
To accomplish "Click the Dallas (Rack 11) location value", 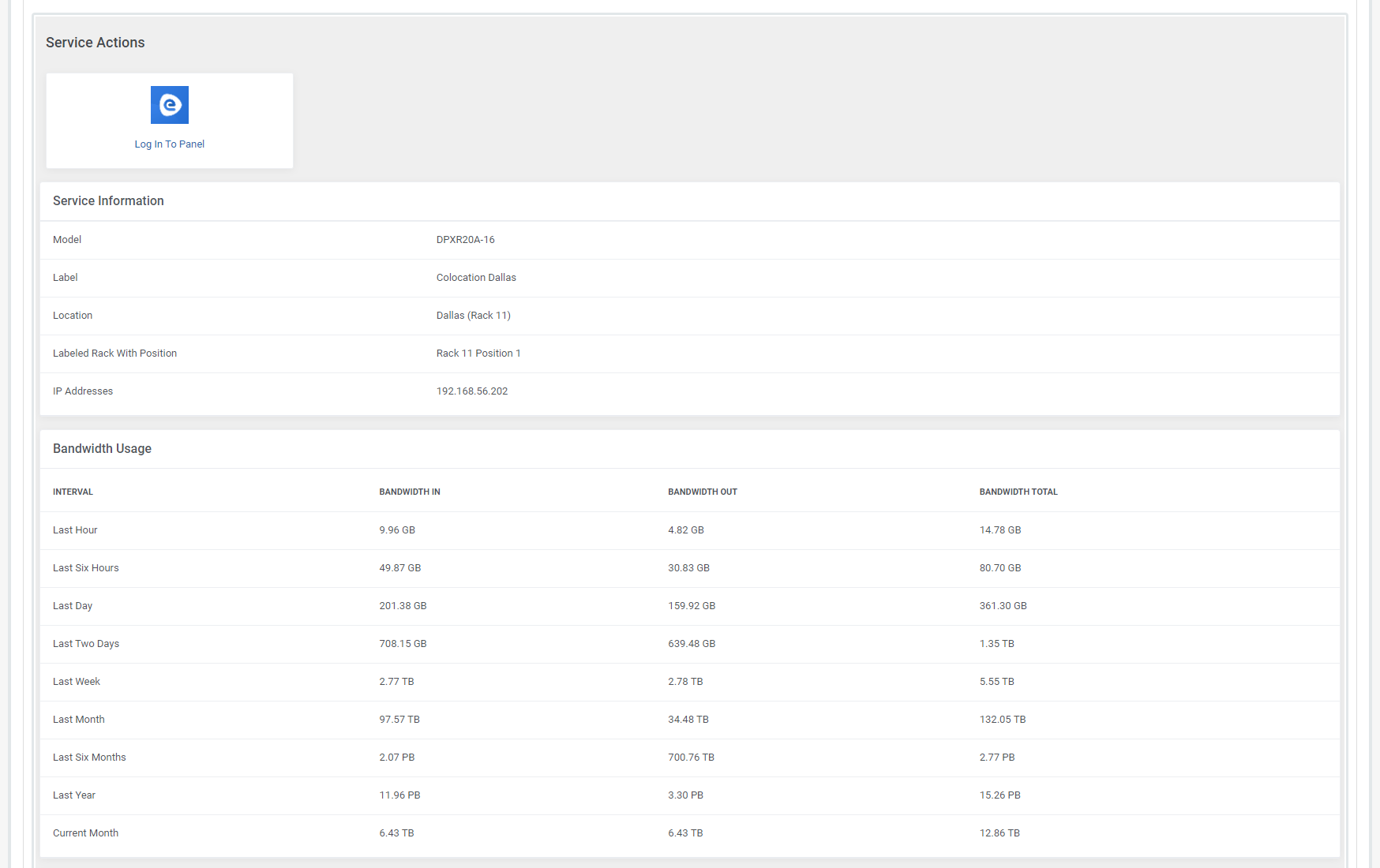I will point(474,316).
